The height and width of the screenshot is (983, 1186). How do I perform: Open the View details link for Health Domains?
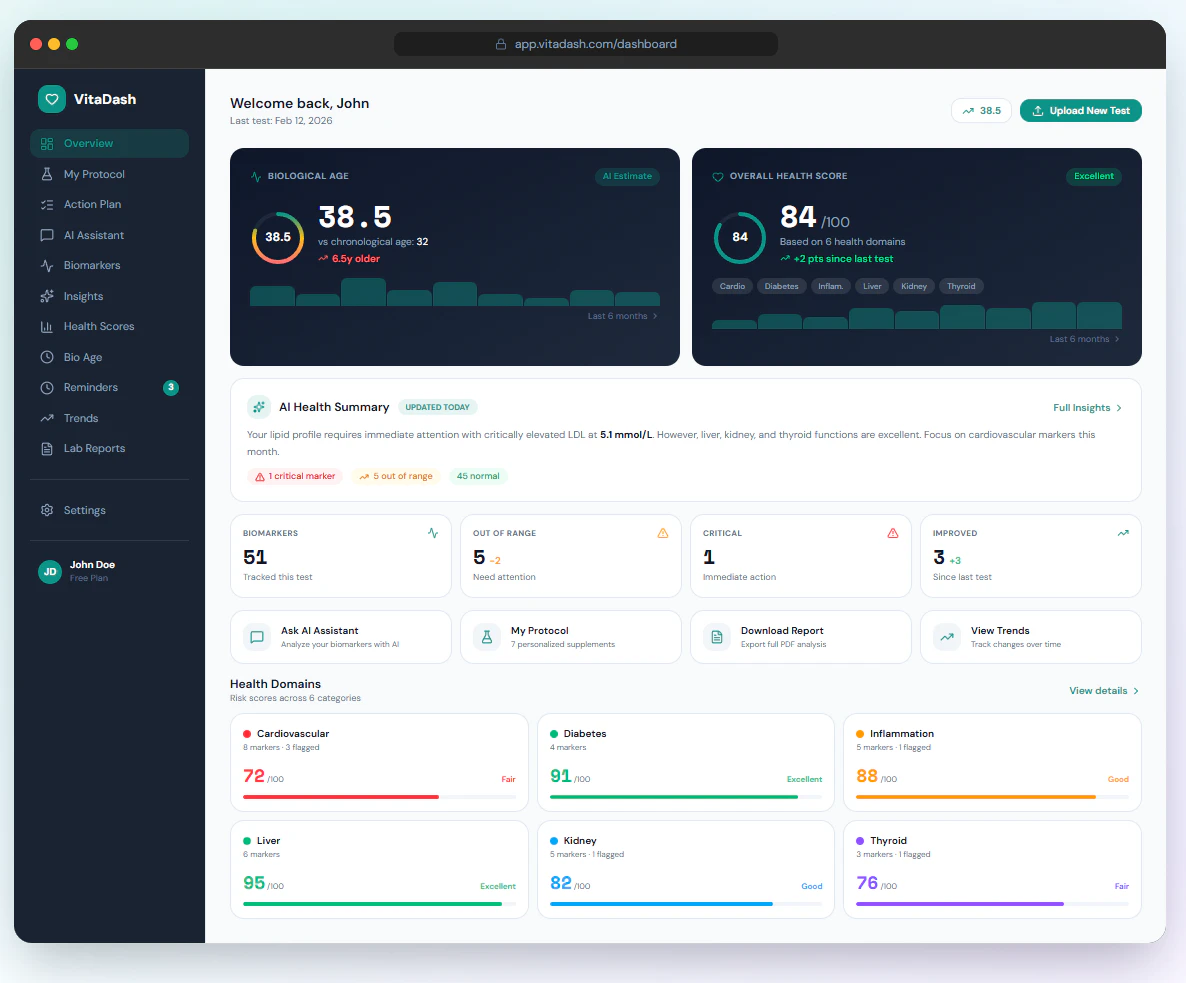(1104, 690)
